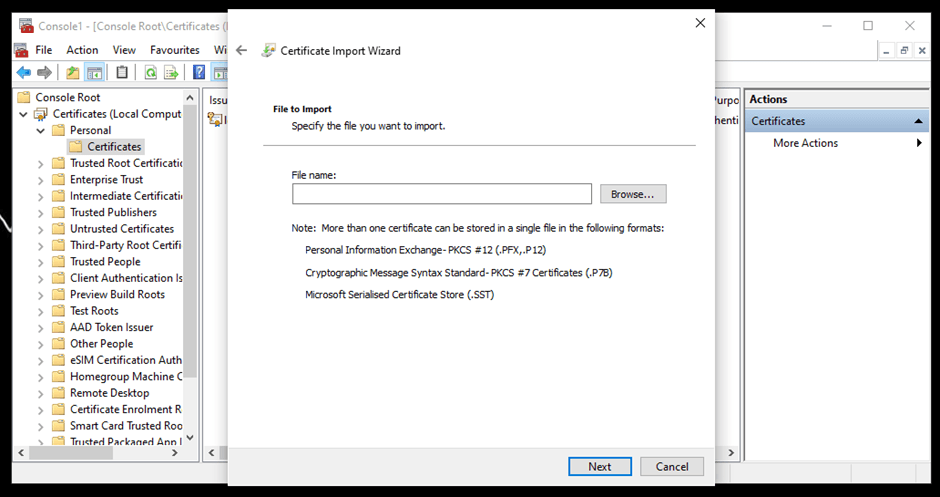Image resolution: width=940 pixels, height=497 pixels.
Task: Click the Issued To column header in results pane
Action: [x=218, y=100]
